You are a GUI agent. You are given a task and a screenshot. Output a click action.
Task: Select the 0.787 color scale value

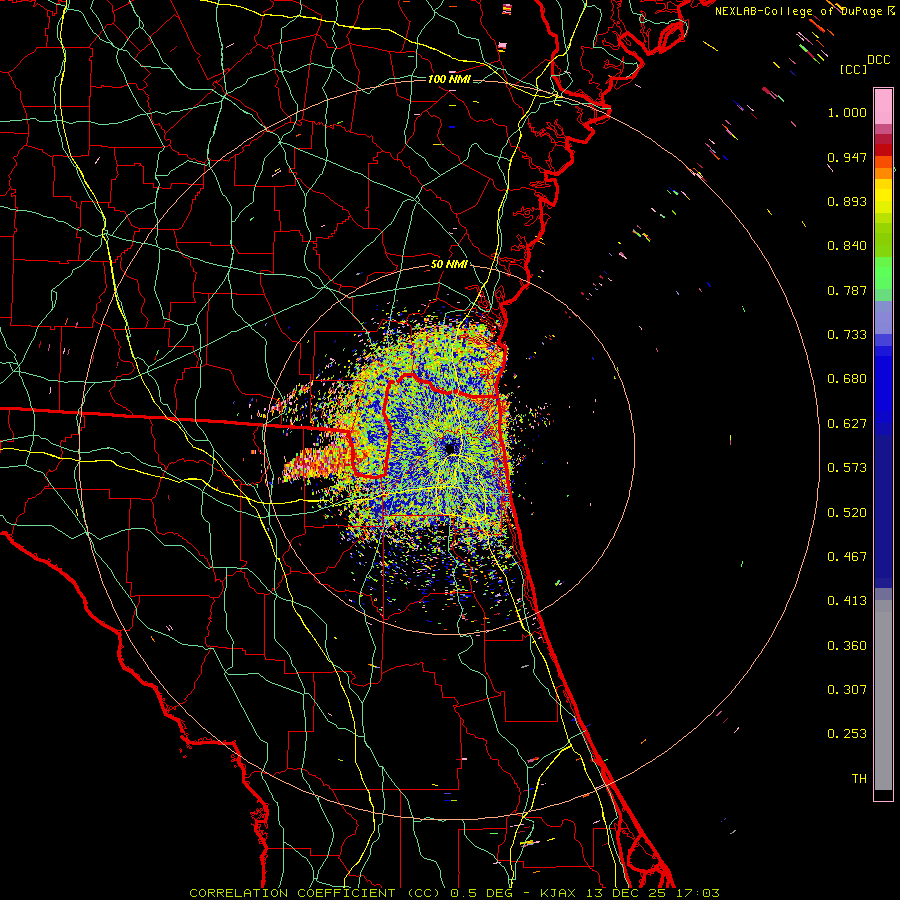[847, 290]
